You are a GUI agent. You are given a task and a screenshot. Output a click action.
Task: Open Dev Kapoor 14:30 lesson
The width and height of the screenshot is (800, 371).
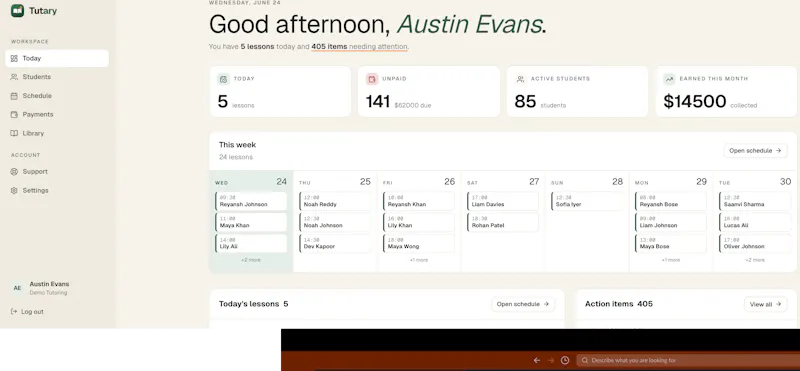335,243
